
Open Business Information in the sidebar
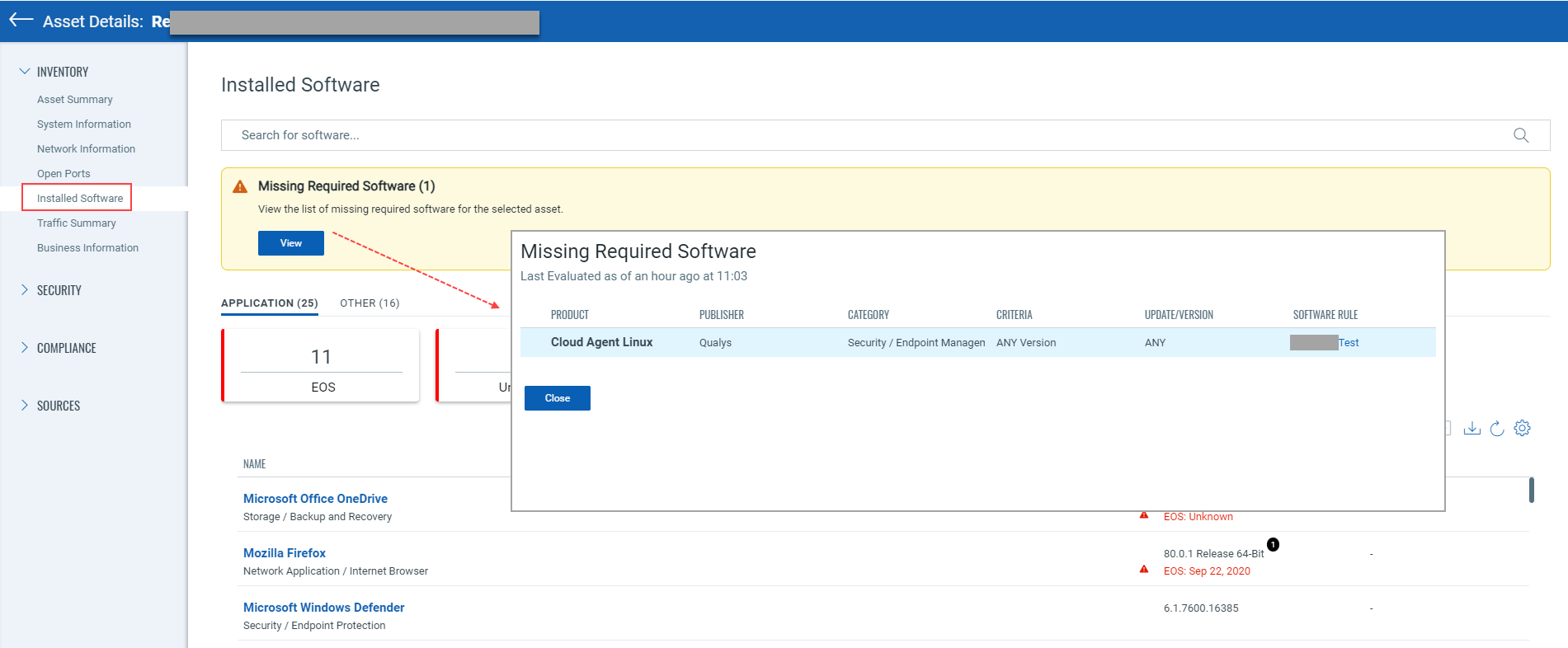pos(87,247)
